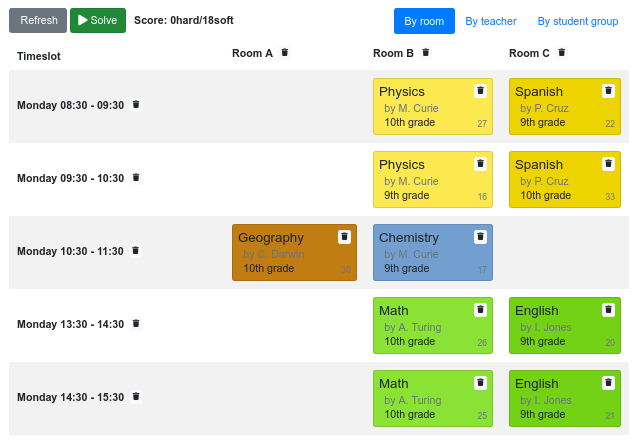Screen dimensions: 637x442
Task: Delete the Room A column trash icon
Action: click(285, 53)
